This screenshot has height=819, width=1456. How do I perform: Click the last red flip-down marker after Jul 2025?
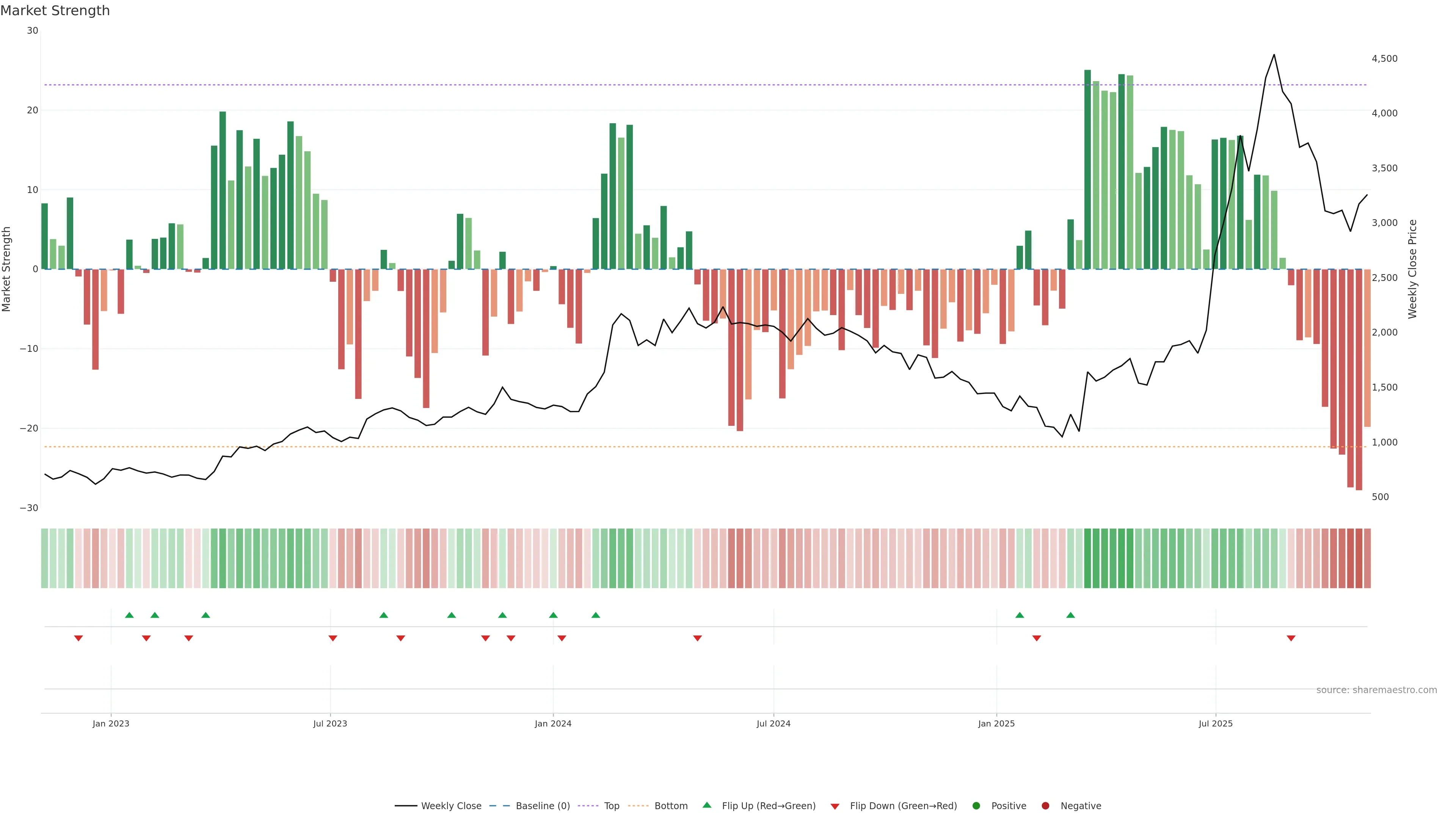(1291, 638)
